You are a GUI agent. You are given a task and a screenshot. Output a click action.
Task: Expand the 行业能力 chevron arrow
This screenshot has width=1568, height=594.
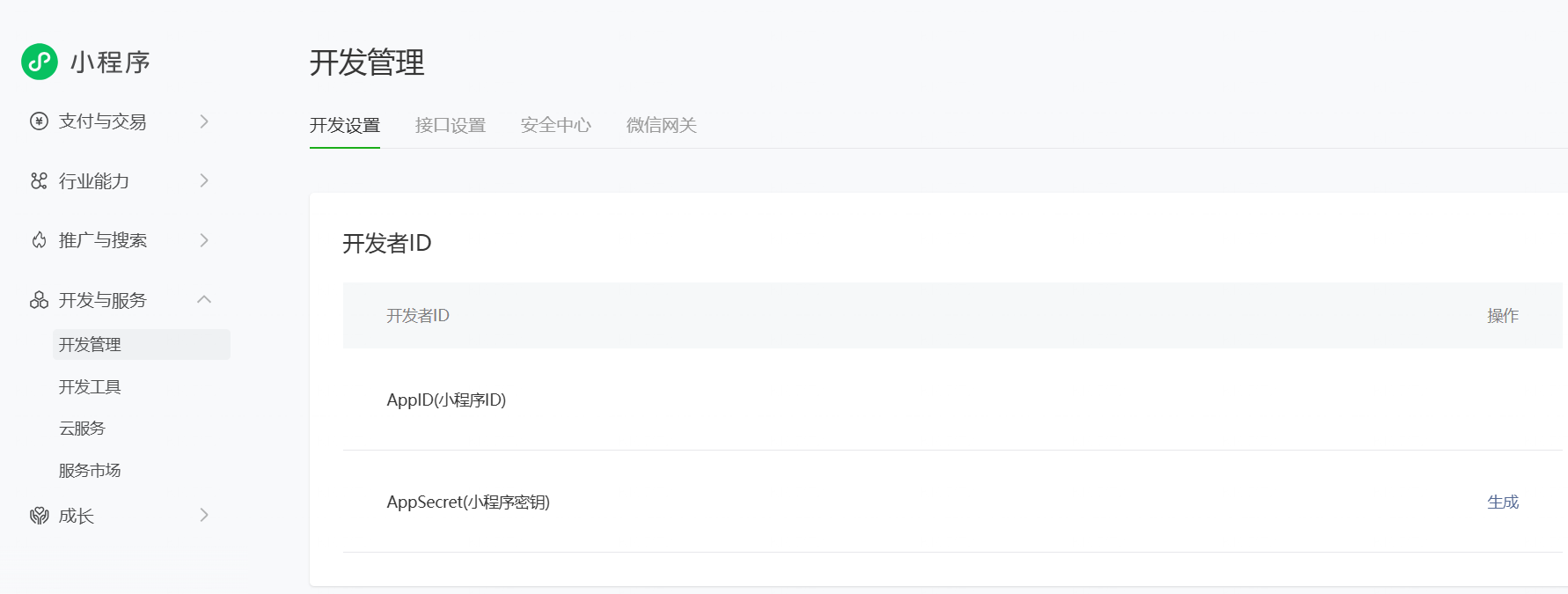[x=204, y=181]
